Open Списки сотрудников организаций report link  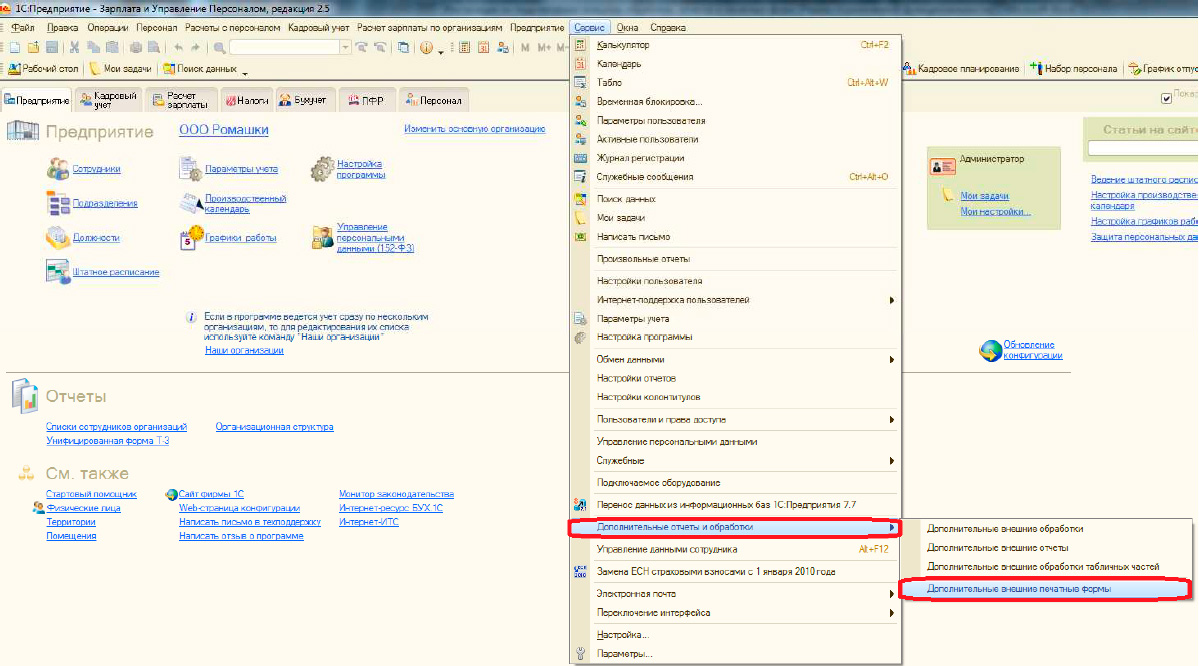point(116,427)
